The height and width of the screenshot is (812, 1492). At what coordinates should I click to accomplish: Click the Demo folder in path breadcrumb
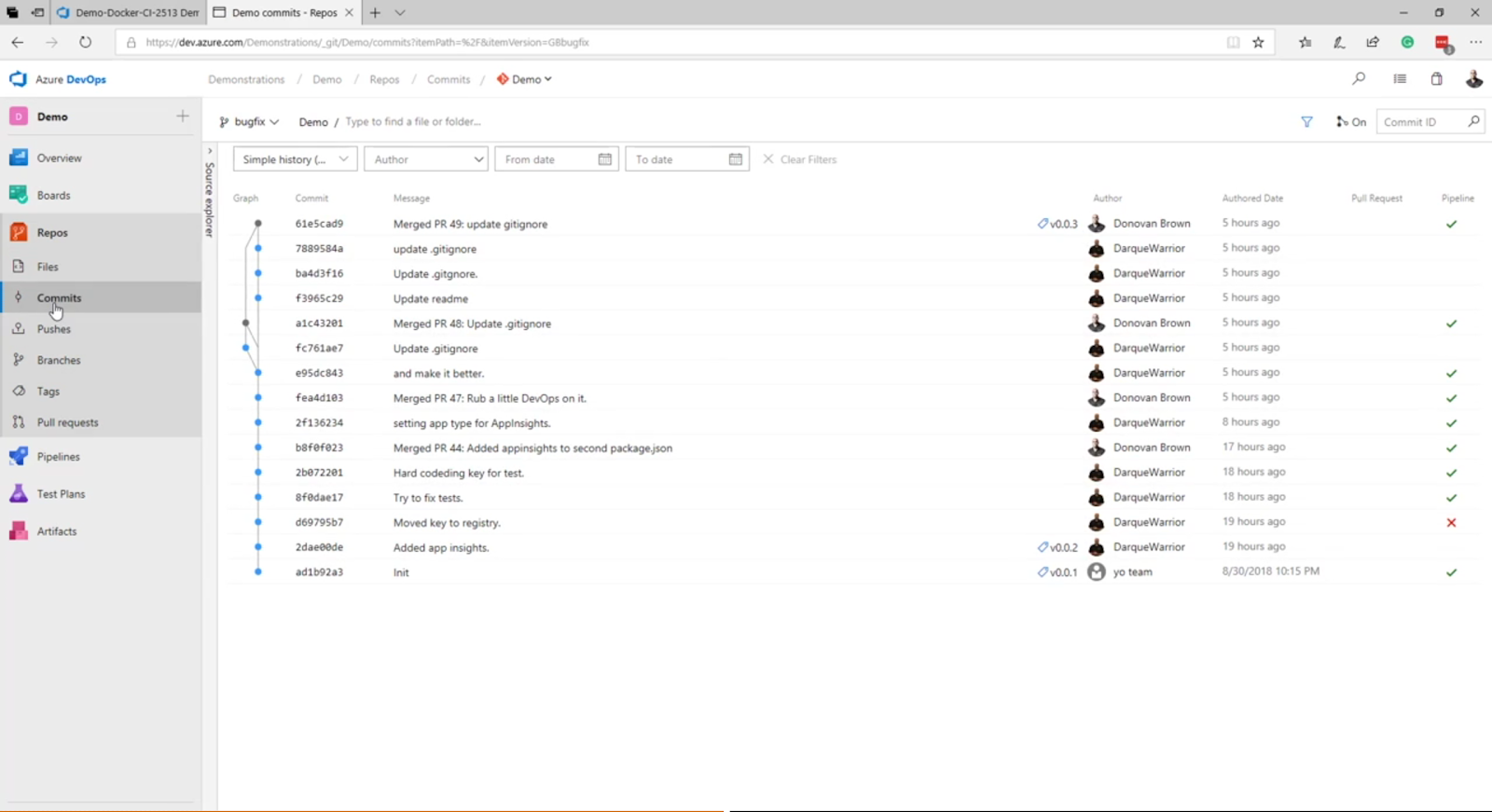313,122
